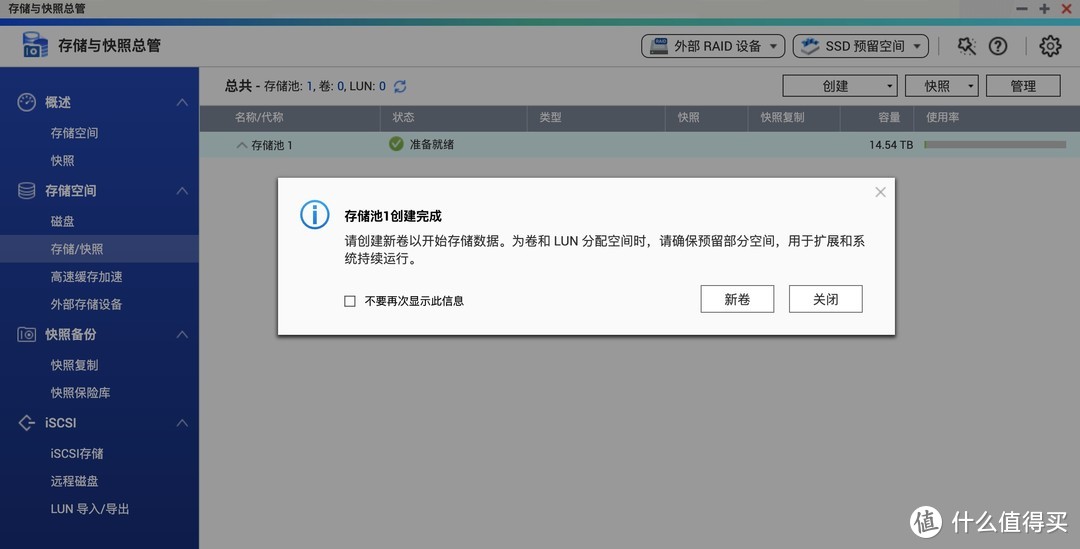Open the 快照保险库 sidebar item
The height and width of the screenshot is (549, 1080).
pos(81,393)
